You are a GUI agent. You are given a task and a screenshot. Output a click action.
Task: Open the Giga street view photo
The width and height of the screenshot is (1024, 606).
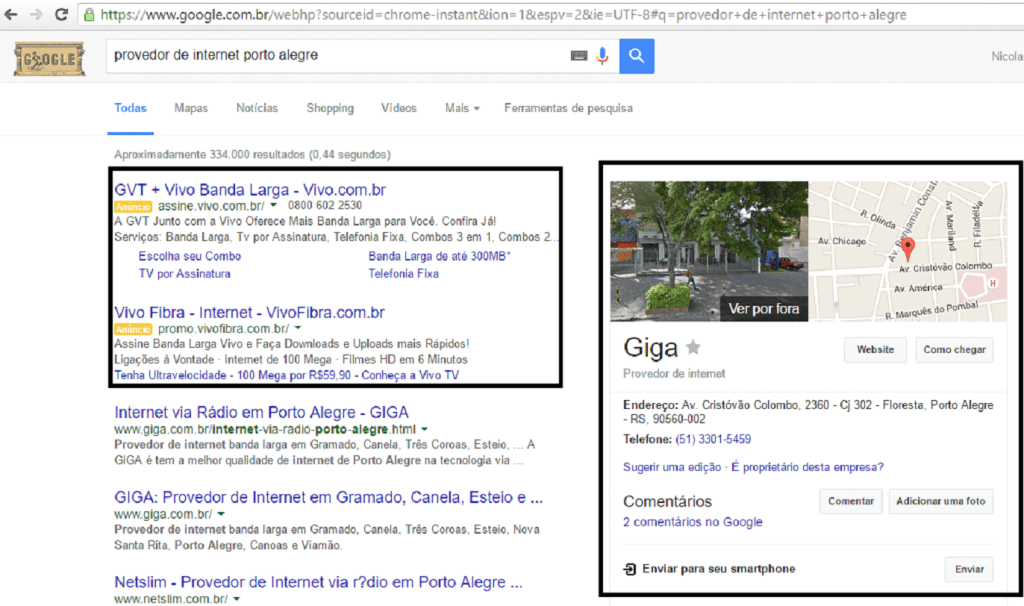pos(709,251)
